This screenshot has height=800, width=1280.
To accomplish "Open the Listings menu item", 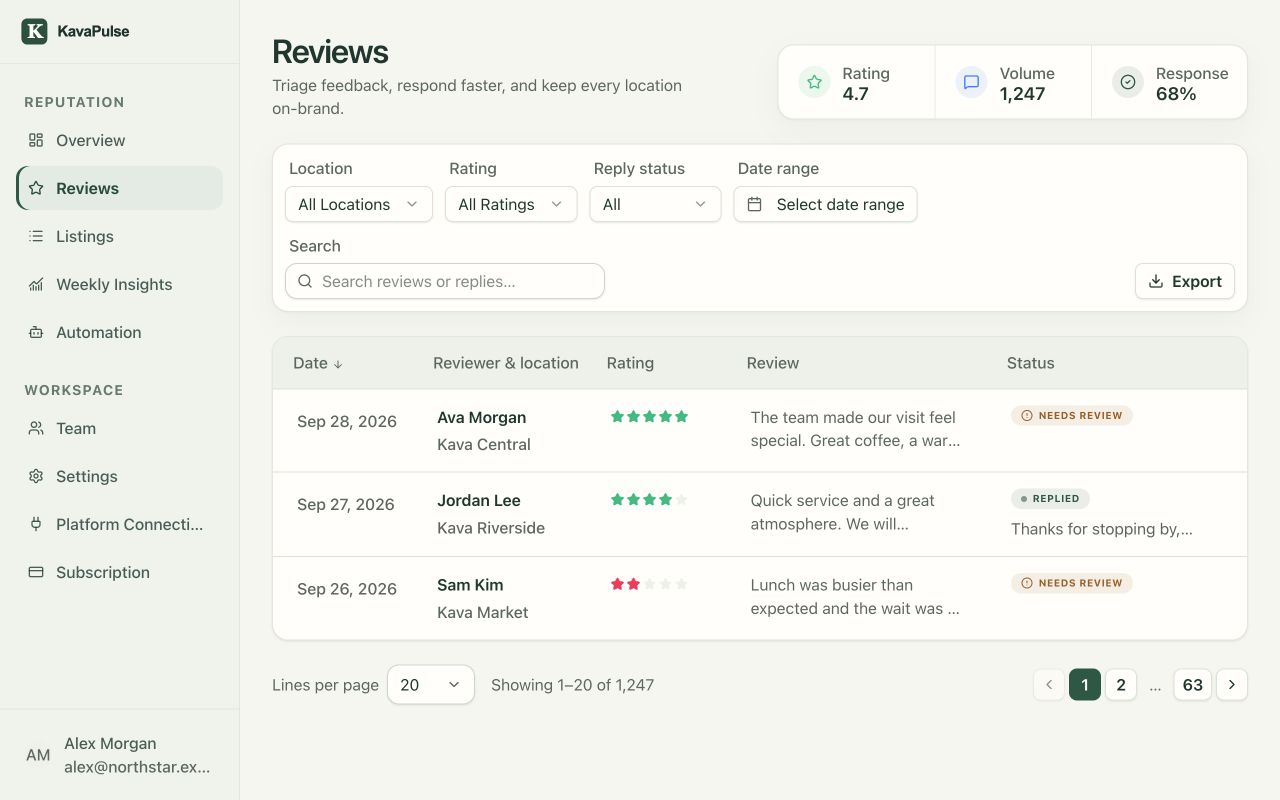I will click(120, 236).
